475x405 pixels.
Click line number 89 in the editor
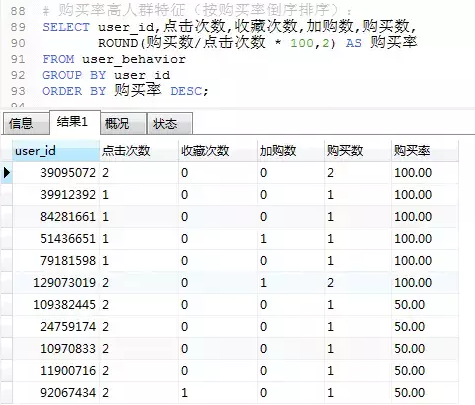18,27
